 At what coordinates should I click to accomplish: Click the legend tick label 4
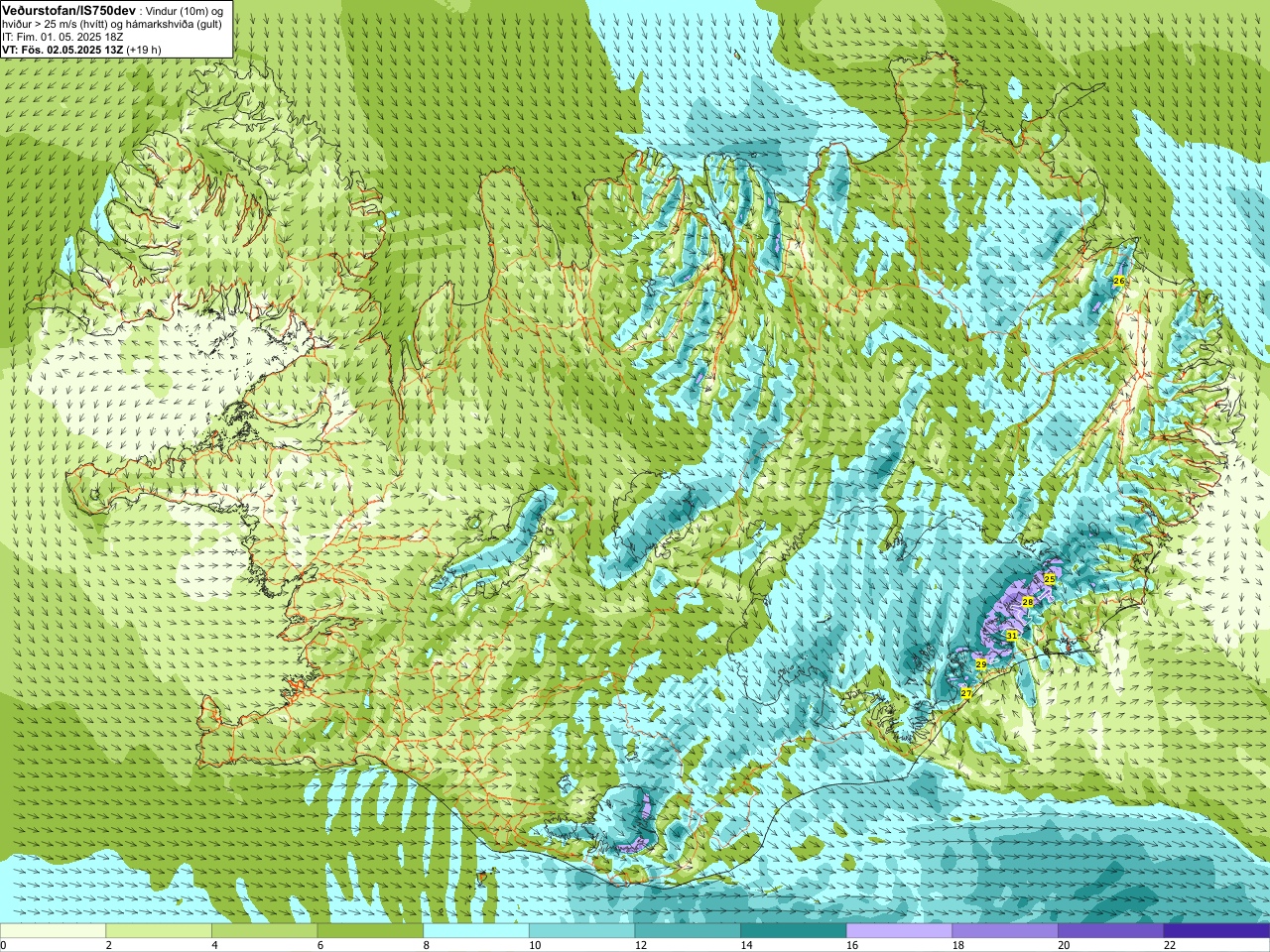[214, 945]
